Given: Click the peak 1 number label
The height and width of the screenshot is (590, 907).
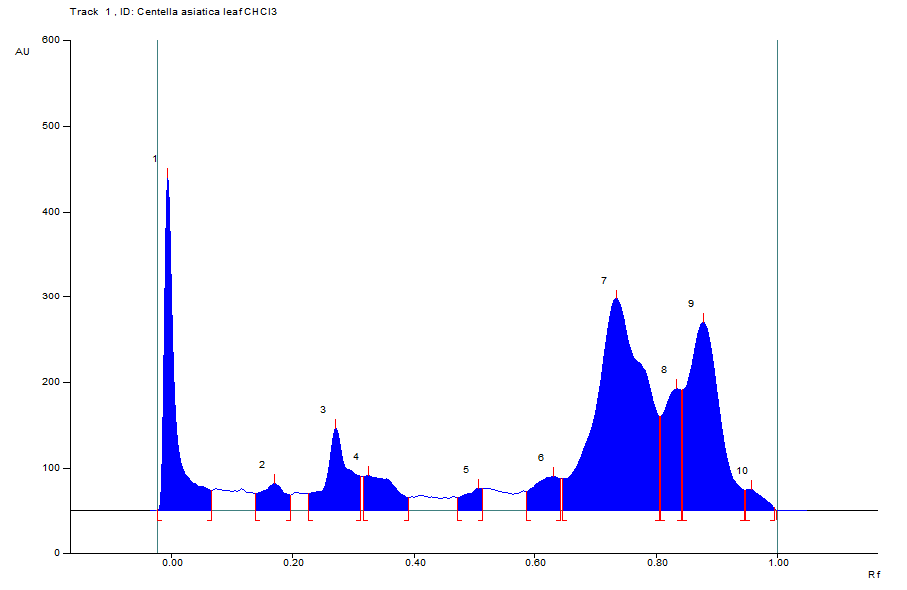Looking at the screenshot, I should tap(154, 159).
